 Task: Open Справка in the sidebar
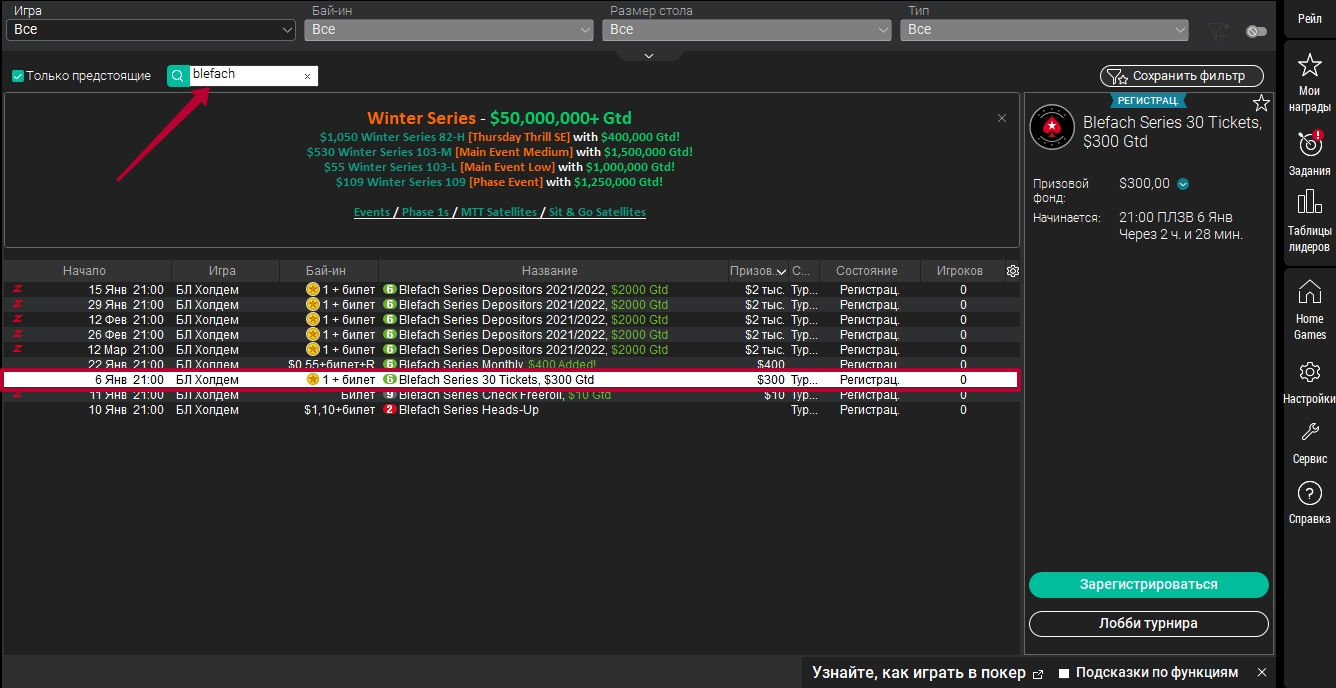(1309, 503)
